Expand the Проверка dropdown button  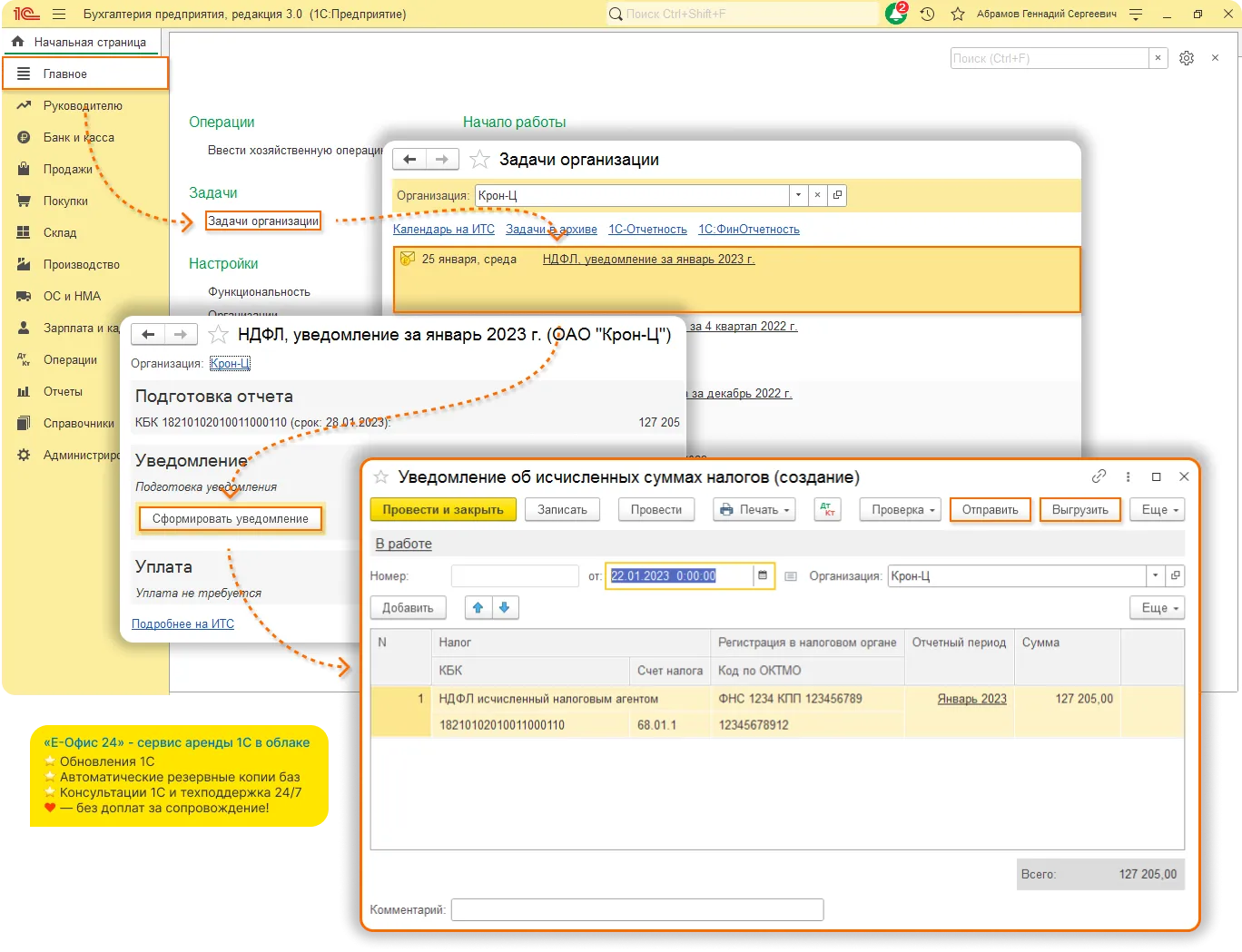point(902,510)
